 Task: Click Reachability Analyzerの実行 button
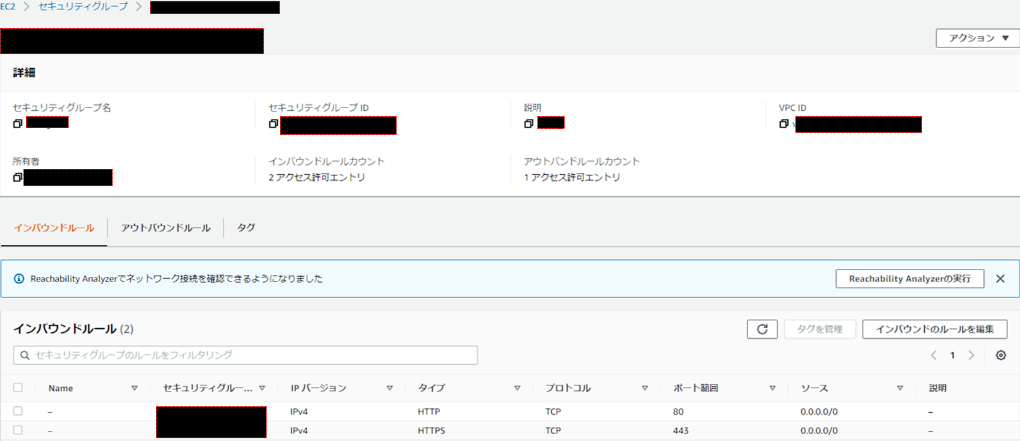pos(909,279)
